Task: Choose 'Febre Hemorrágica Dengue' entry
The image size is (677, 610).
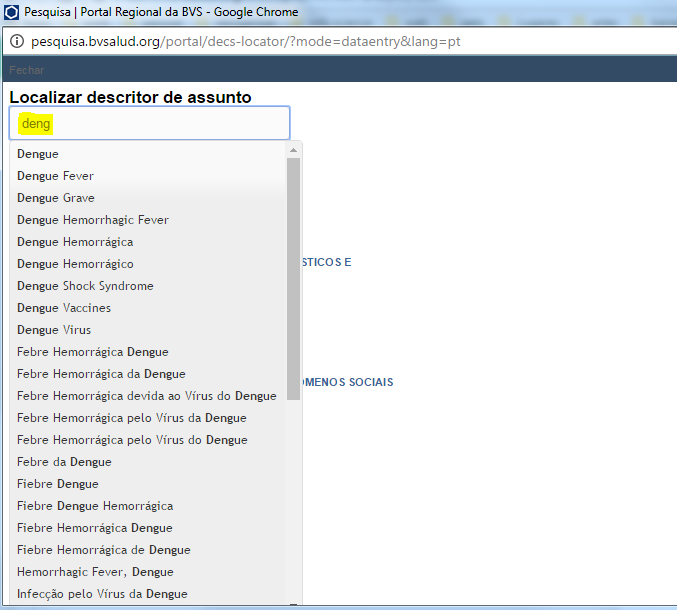Action: [x=148, y=352]
